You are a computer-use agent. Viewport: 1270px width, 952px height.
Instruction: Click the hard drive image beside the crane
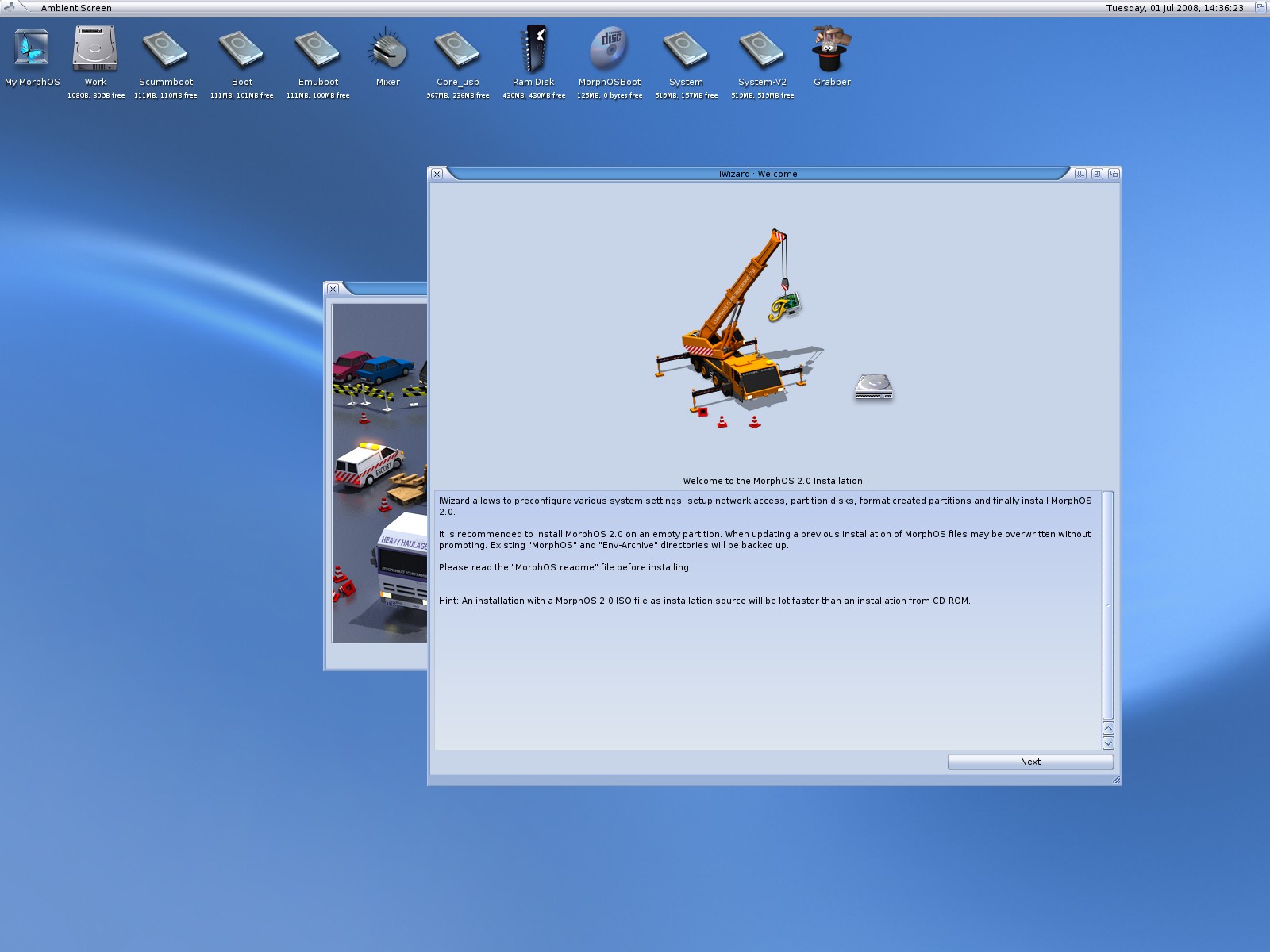(x=874, y=387)
